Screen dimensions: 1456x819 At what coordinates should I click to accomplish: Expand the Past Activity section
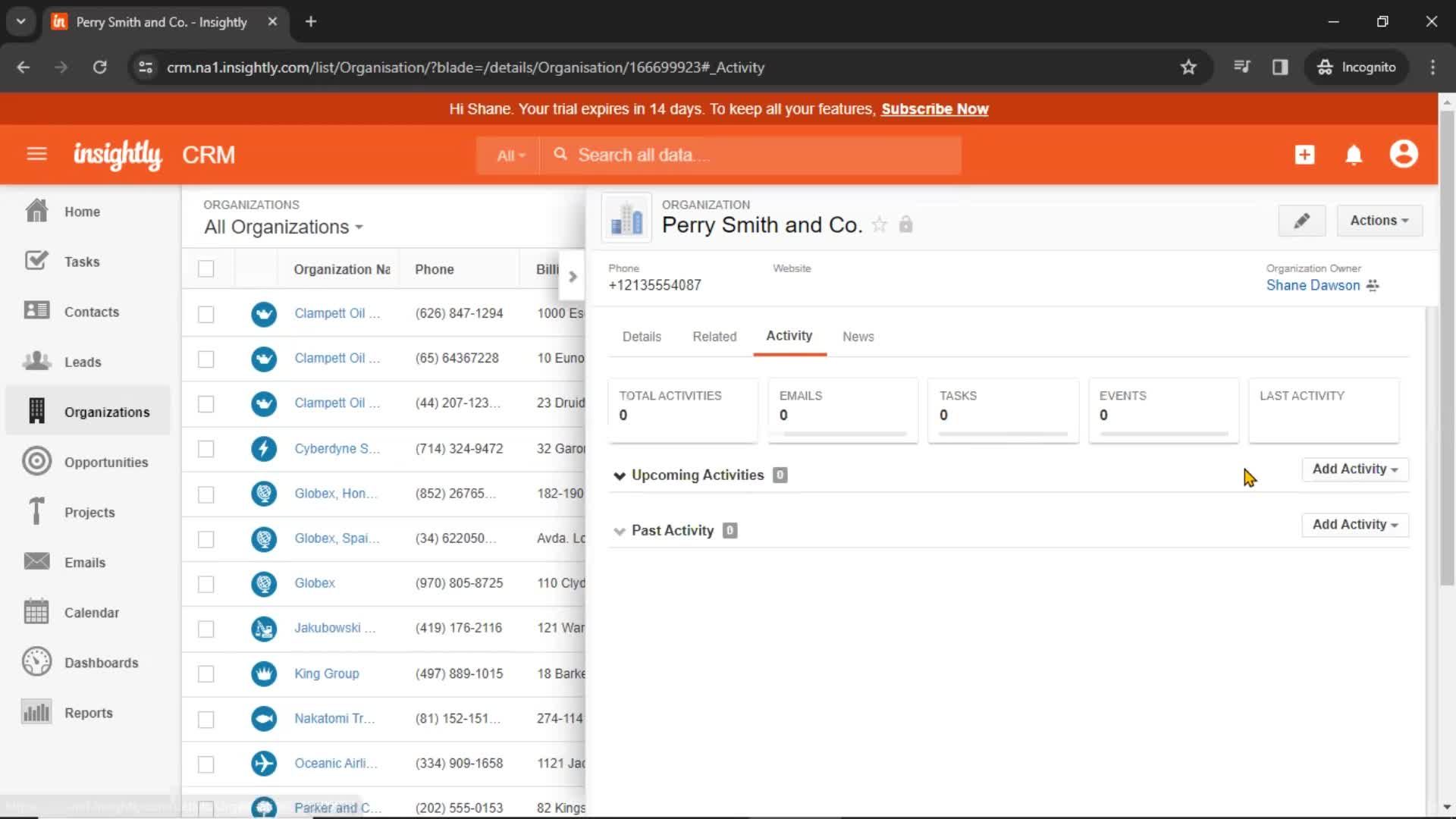(x=620, y=531)
